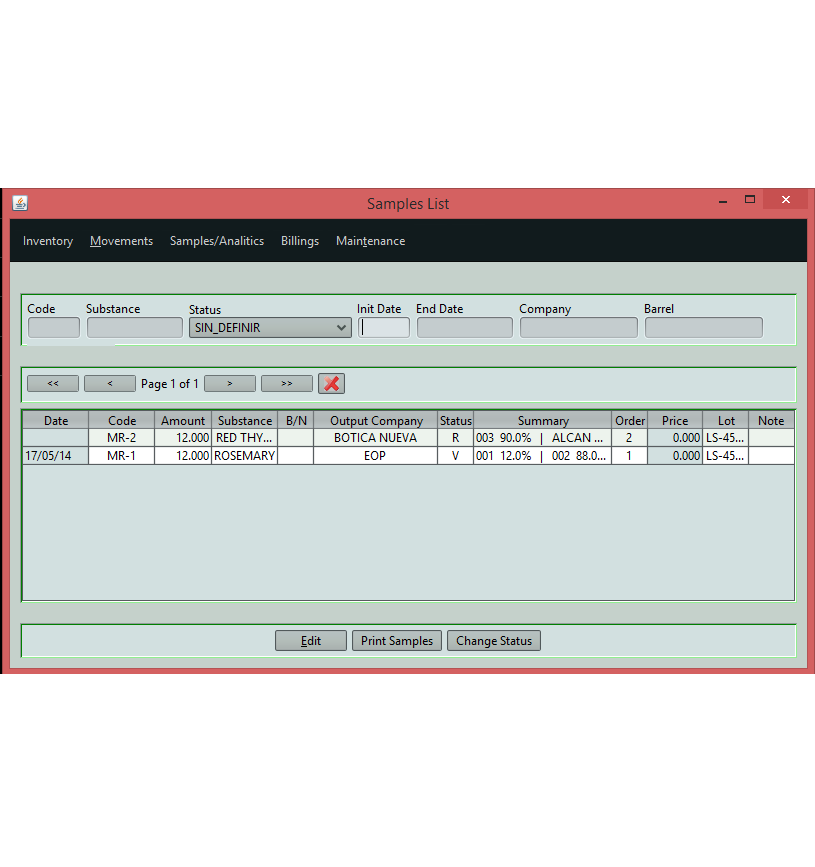Click the Substance column header
This screenshot has width=815, height=867.
(x=244, y=420)
